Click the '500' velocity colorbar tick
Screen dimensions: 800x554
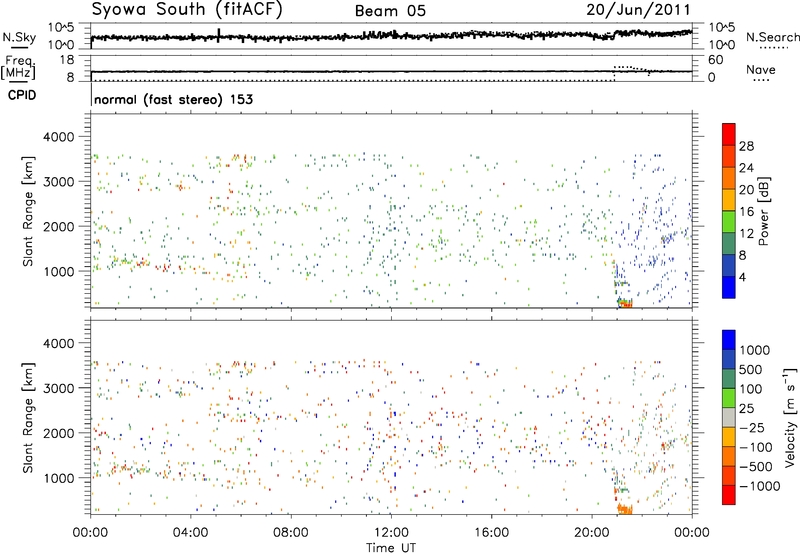[x=751, y=369]
